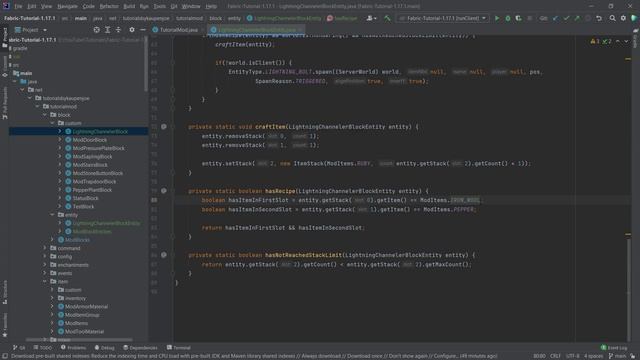Open the File menu
Screen dimensions: 640x360
click(x=18, y=6)
